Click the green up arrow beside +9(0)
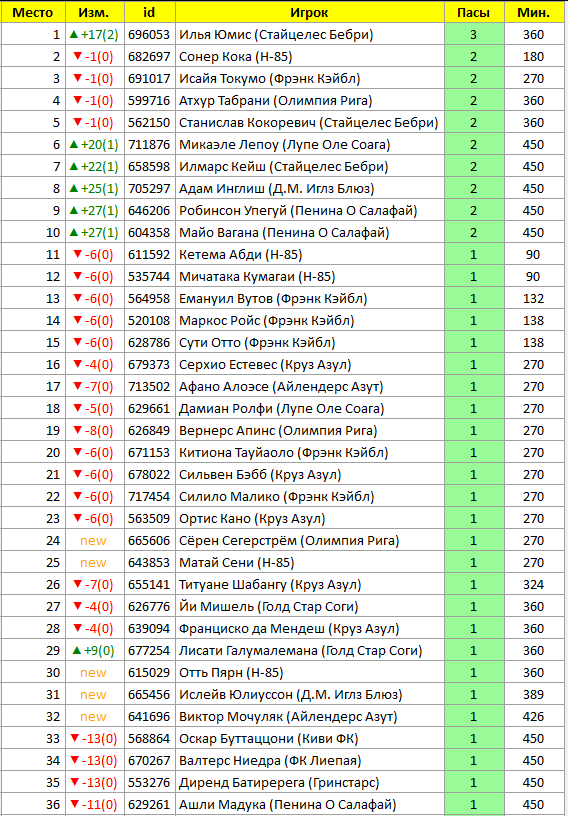Image resolution: width=568 pixels, height=816 pixels. pyautogui.click(x=78, y=651)
